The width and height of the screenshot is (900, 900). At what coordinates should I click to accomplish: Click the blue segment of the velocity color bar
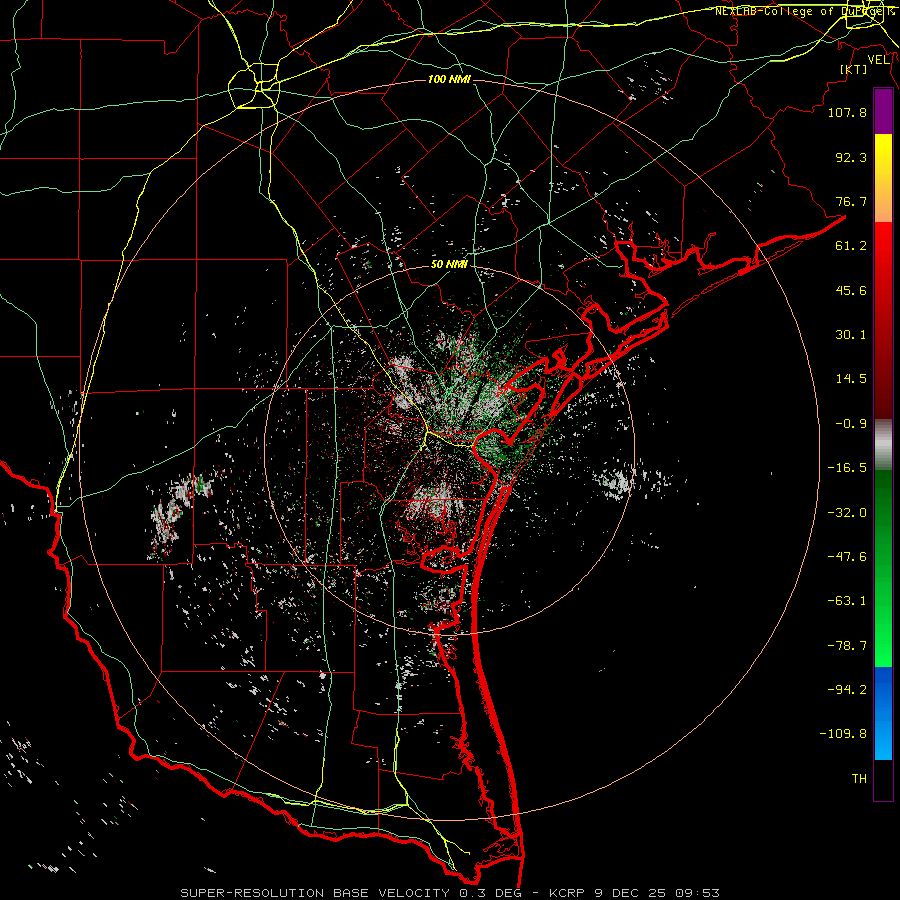click(x=883, y=713)
